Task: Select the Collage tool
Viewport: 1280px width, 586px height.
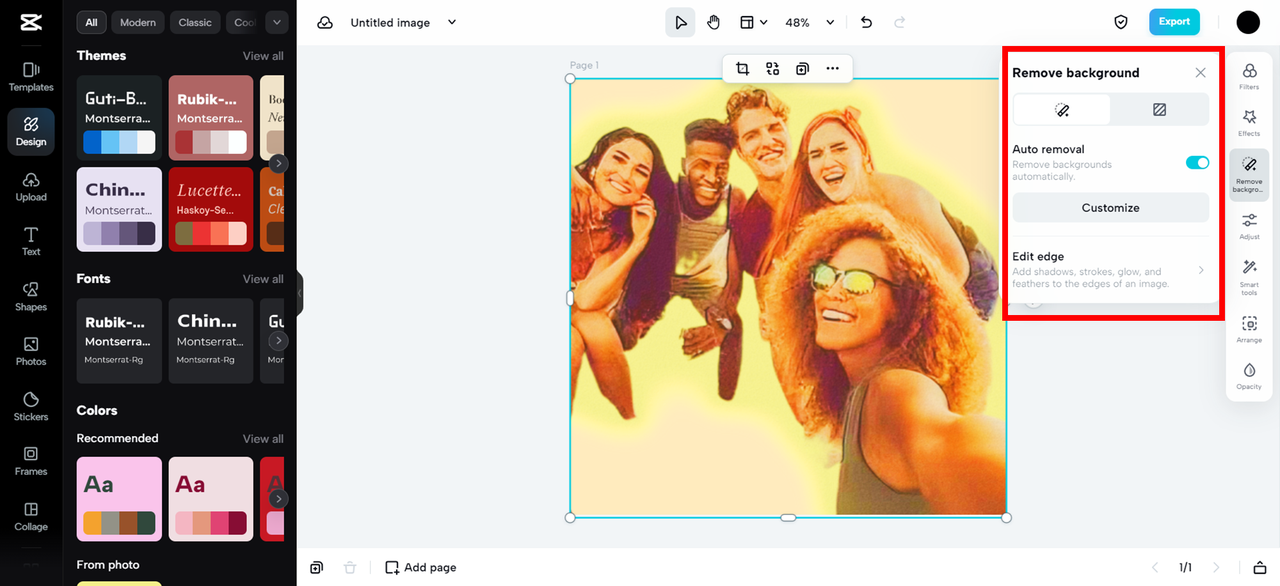Action: (31, 515)
